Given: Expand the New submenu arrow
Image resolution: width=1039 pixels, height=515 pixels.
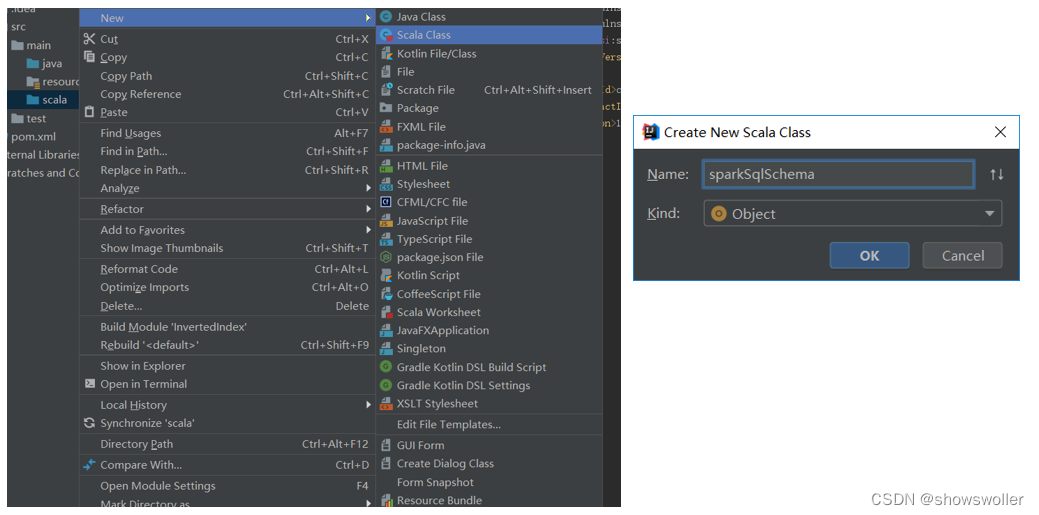Looking at the screenshot, I should 368,18.
